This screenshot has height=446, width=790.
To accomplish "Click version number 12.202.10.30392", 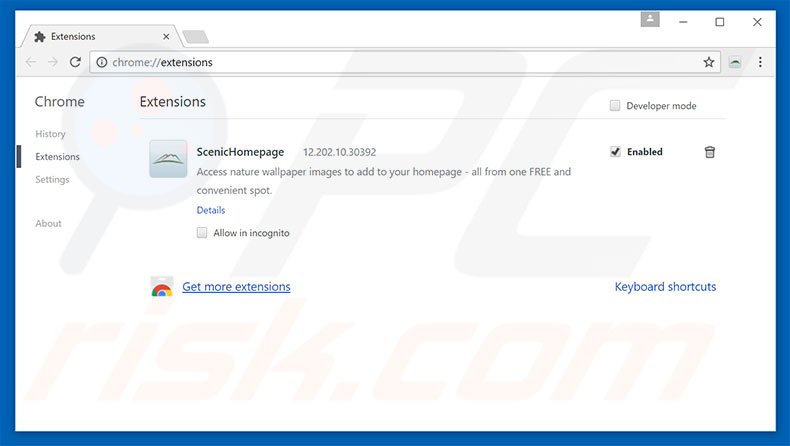I will click(x=340, y=152).
